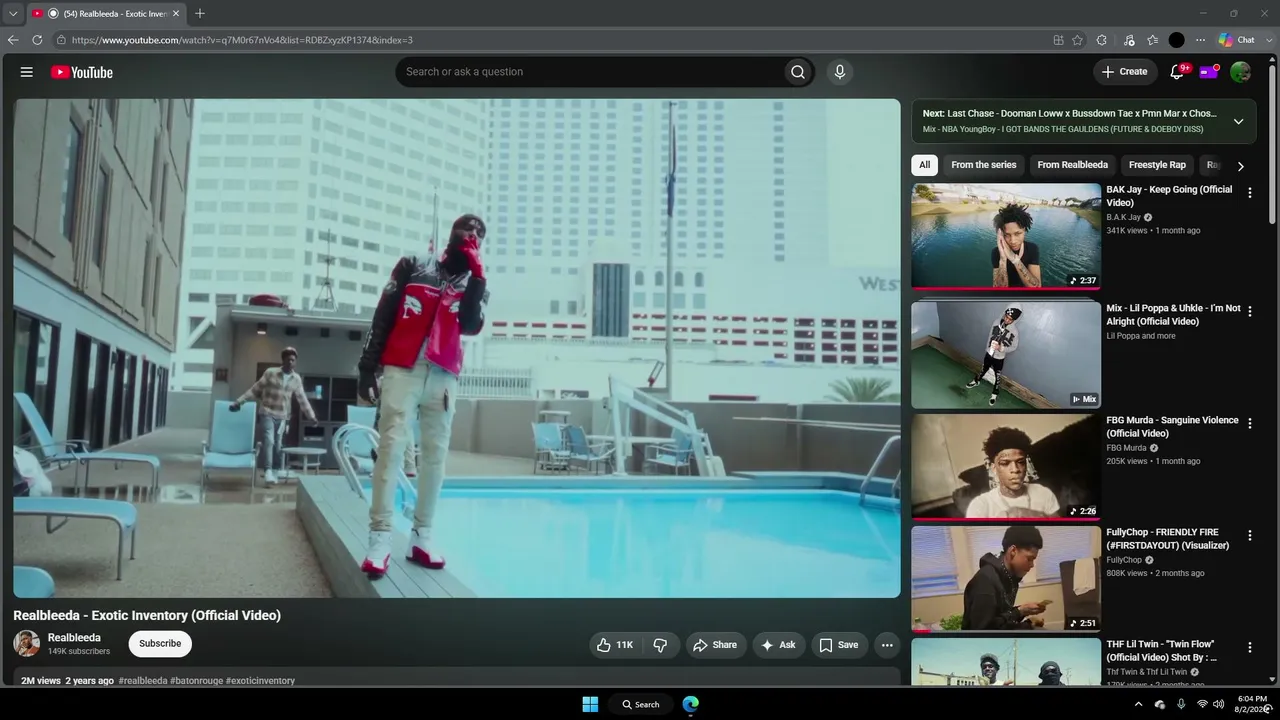Select the From the series chip

[984, 165]
